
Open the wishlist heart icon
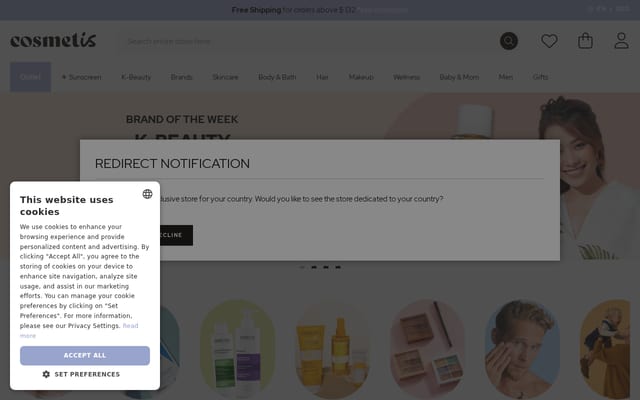pos(549,41)
